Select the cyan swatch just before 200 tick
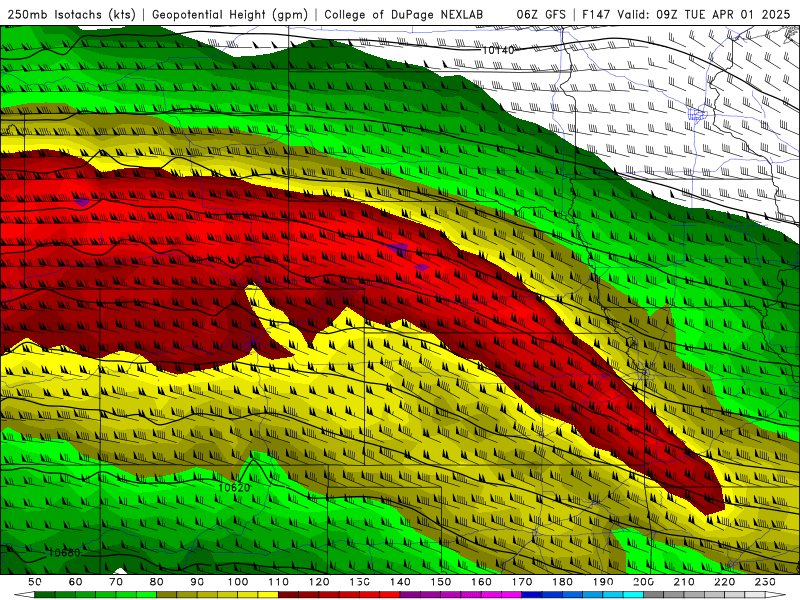800x600 pixels. pos(633,595)
